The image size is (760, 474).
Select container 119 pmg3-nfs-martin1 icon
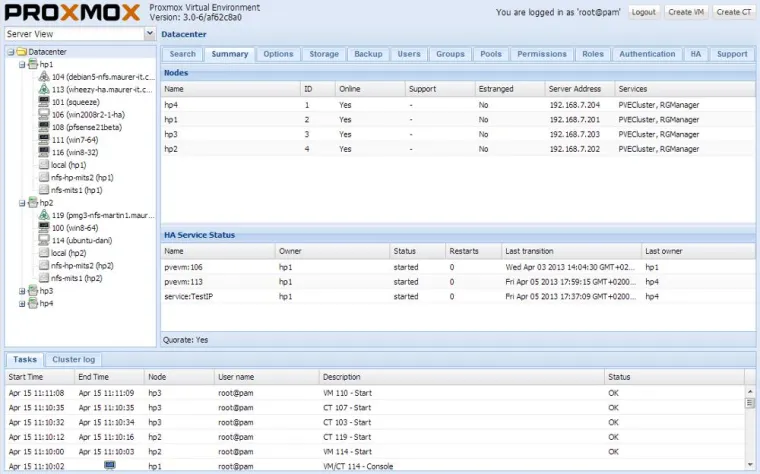pos(44,215)
